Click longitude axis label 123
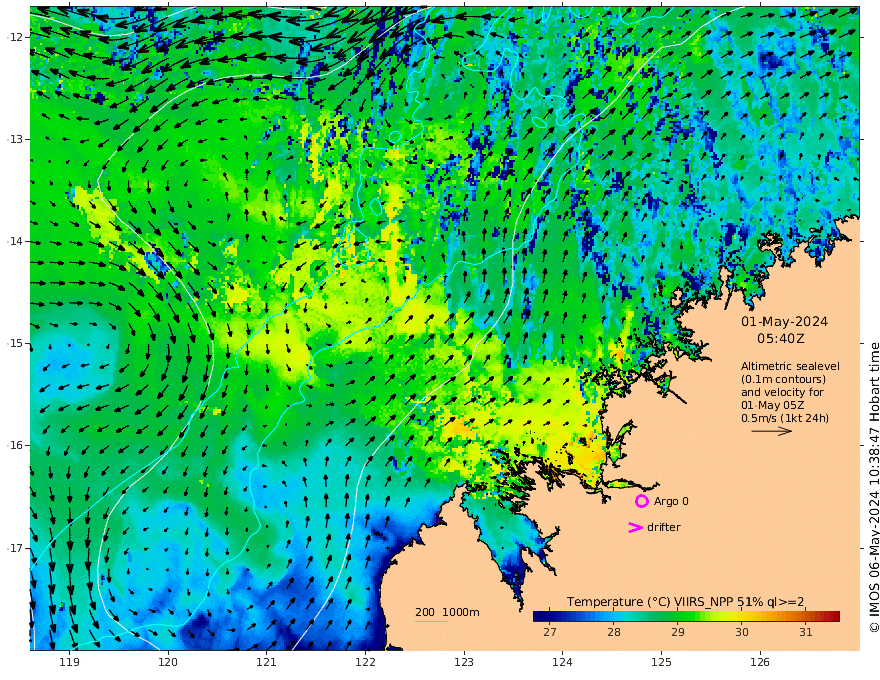 (464, 662)
